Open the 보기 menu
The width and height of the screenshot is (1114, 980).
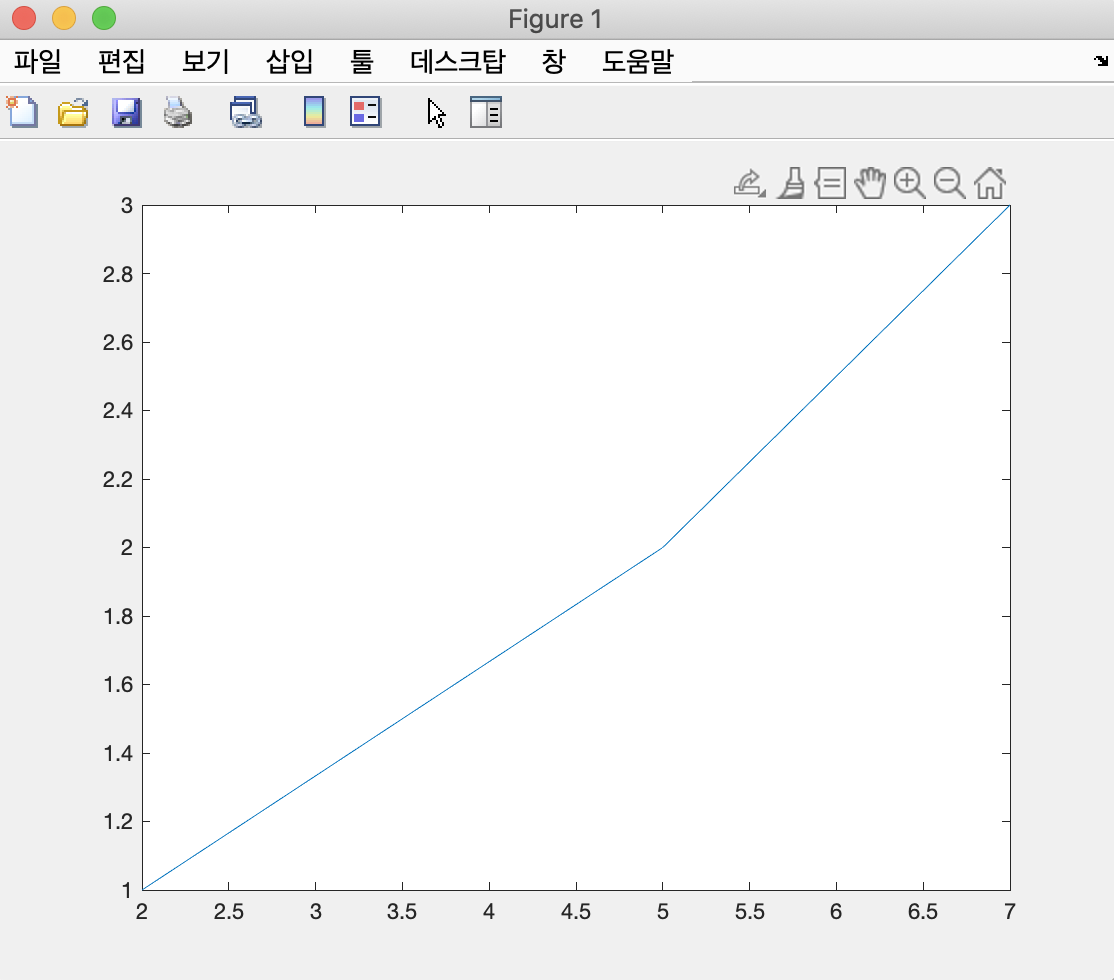[x=205, y=61]
